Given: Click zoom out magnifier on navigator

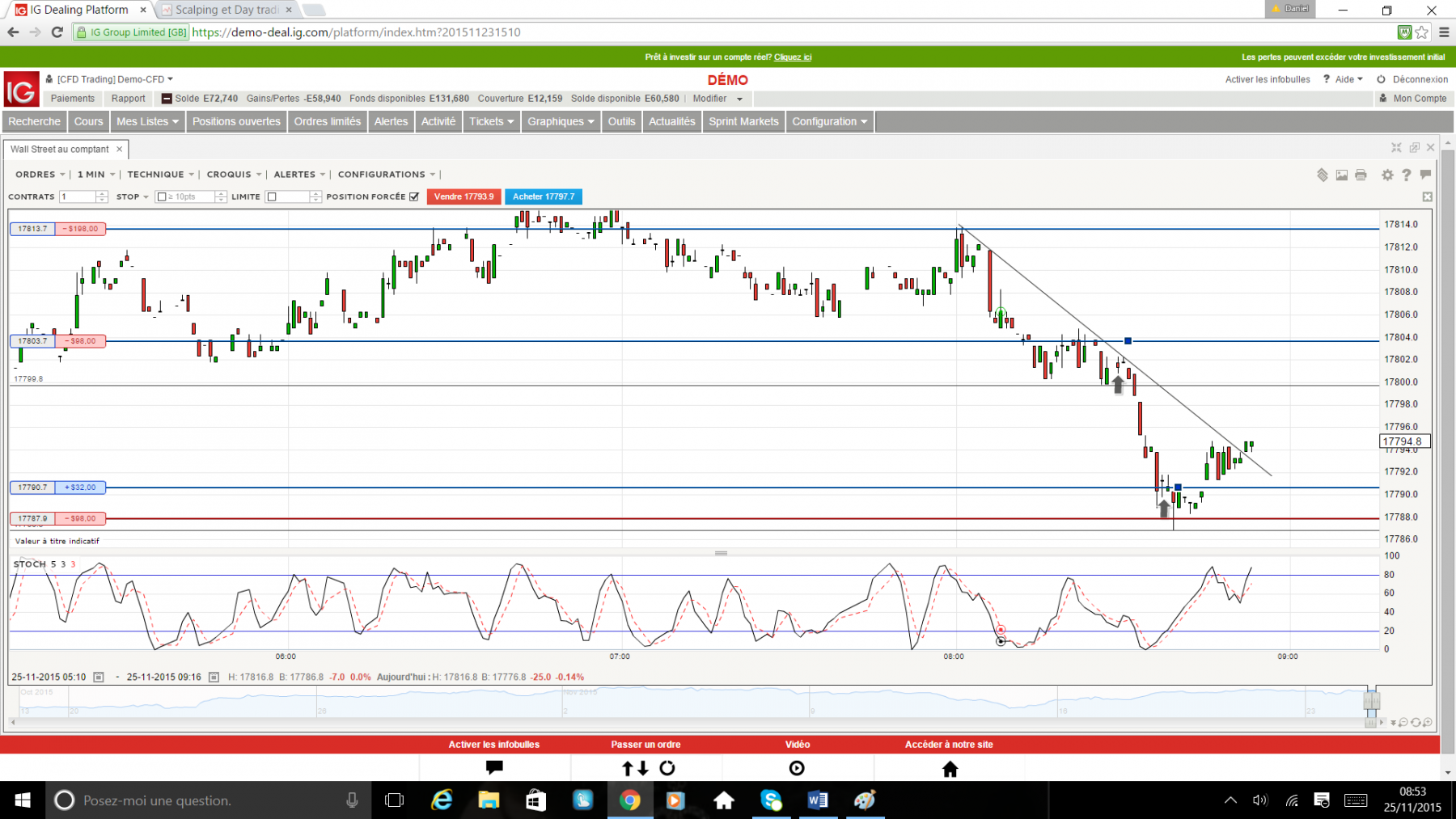Looking at the screenshot, I should 1403,722.
